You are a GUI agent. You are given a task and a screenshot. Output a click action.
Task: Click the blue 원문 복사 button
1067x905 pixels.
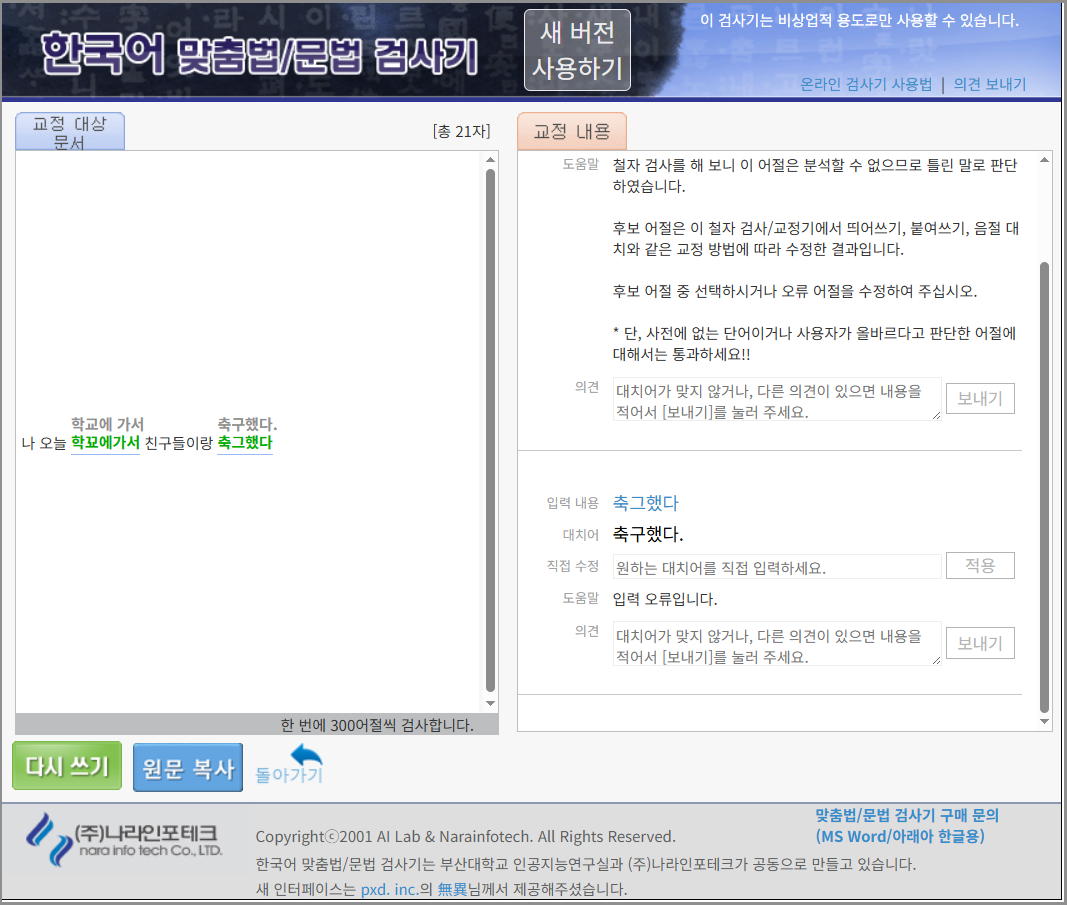click(x=188, y=767)
